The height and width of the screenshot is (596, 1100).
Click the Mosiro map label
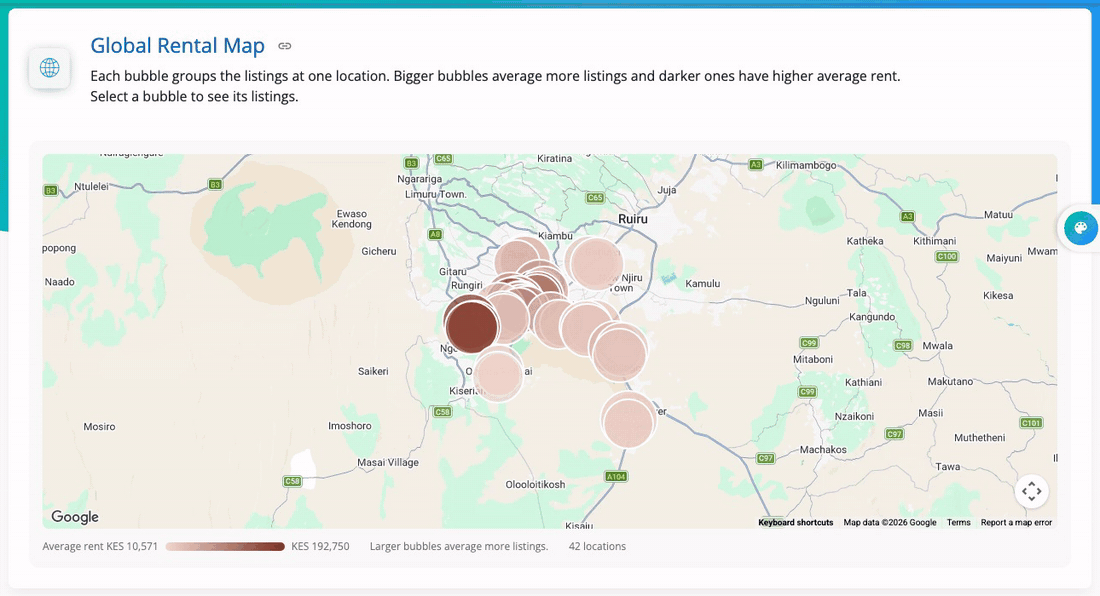[99, 426]
